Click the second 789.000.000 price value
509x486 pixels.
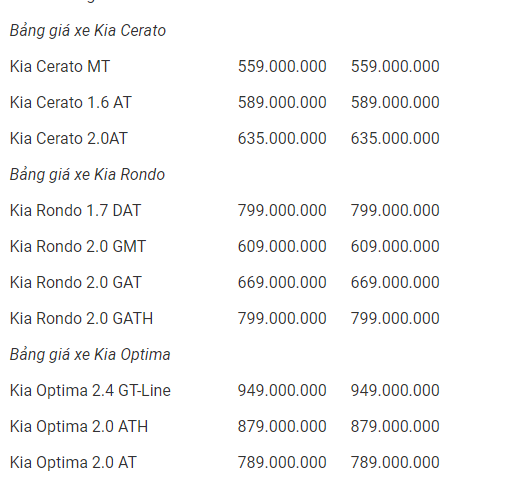[395, 462]
